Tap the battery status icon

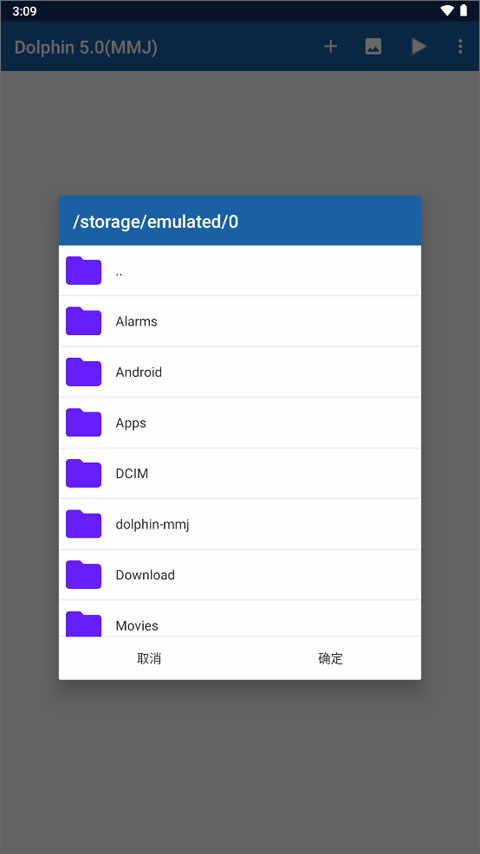coord(463,10)
